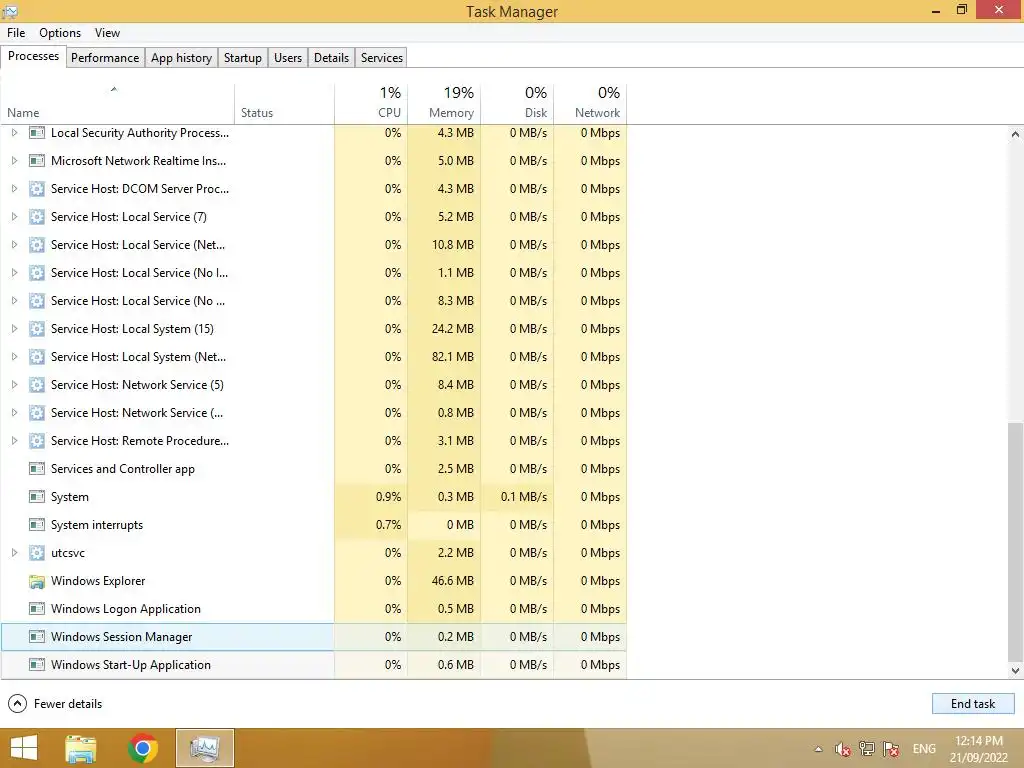Click the process list scrollbar thumb
The image size is (1024, 768).
click(x=1015, y=542)
